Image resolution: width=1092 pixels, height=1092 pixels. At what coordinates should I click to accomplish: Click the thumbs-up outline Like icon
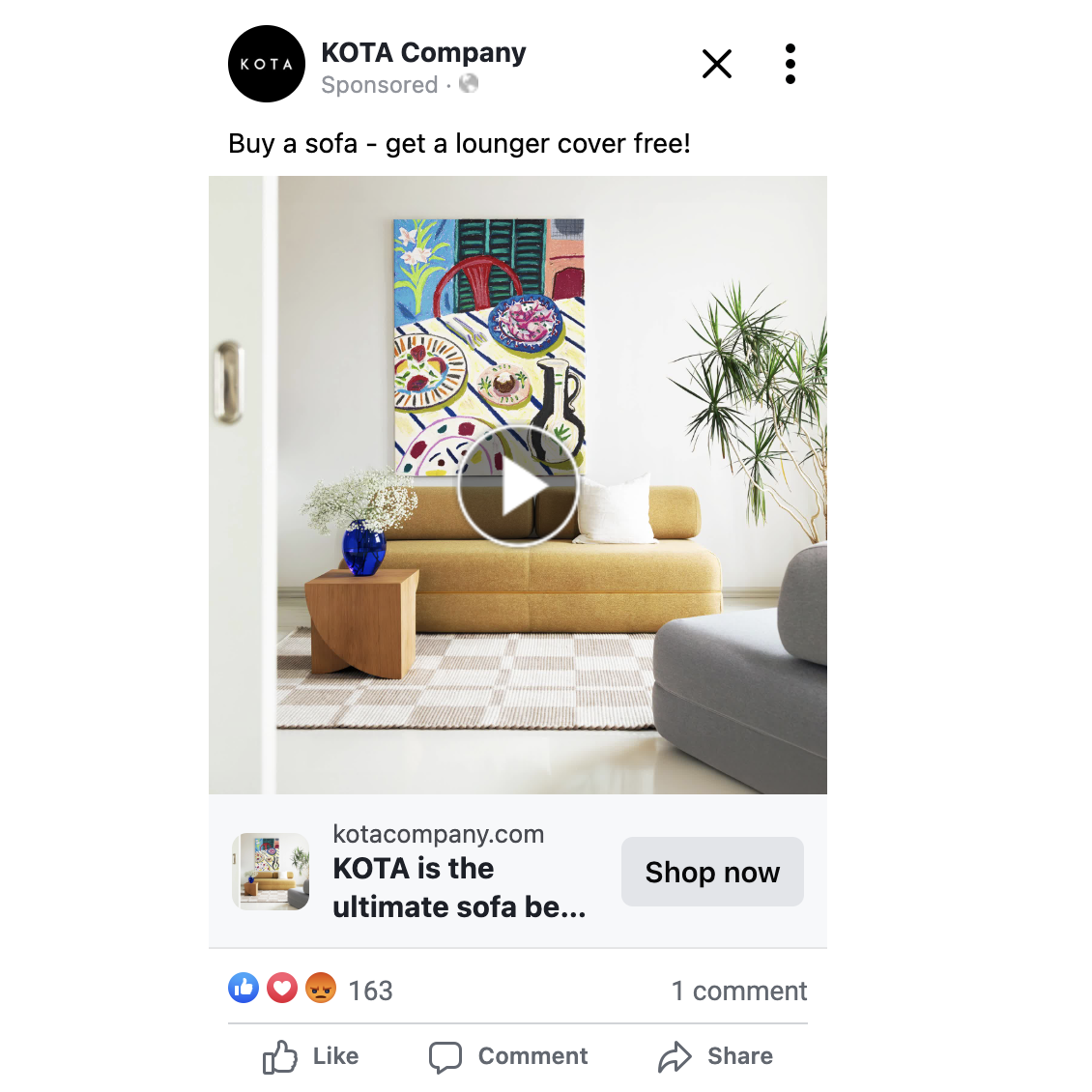click(280, 1056)
